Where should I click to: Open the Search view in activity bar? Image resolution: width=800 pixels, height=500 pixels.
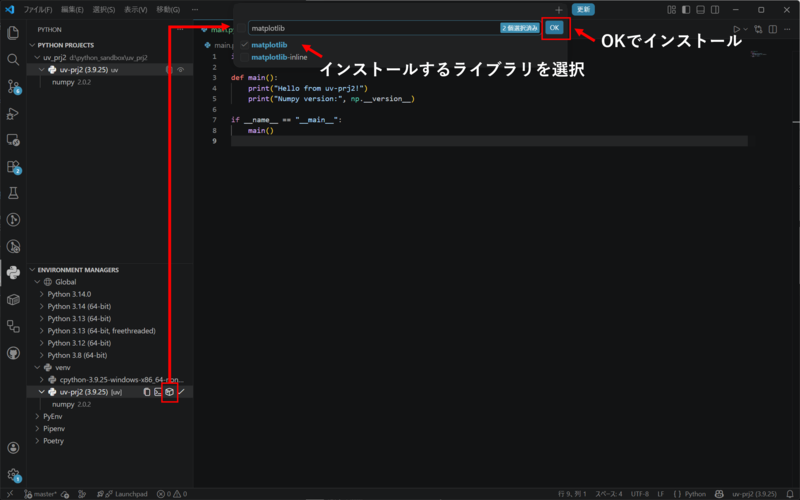13,60
